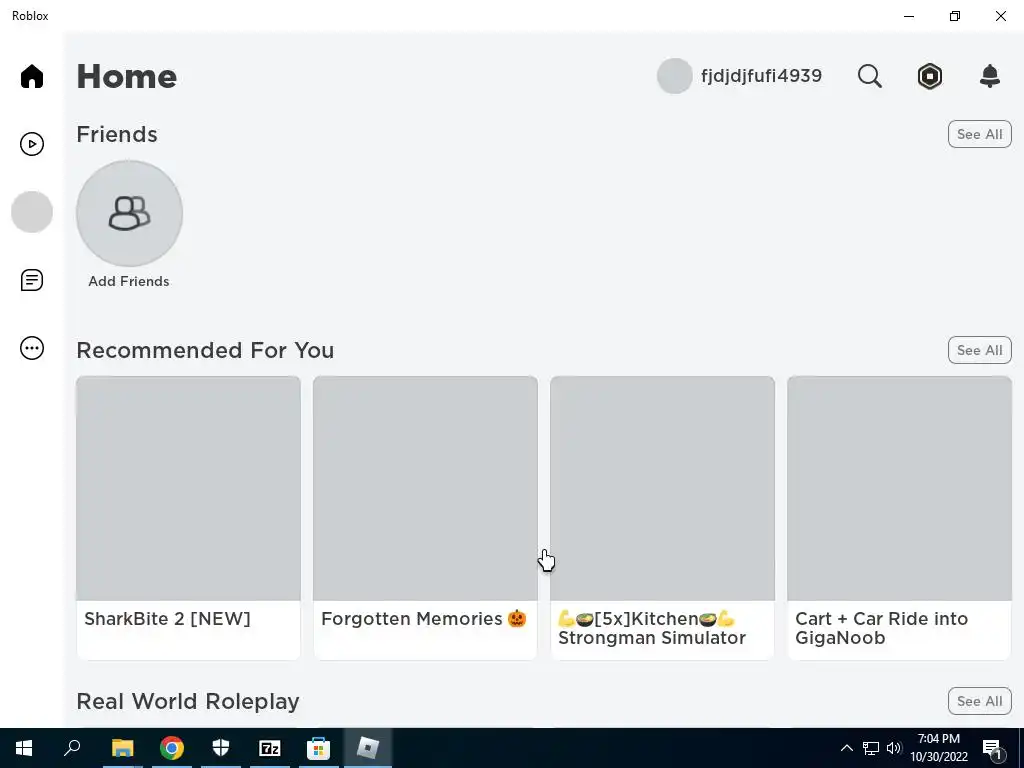Open the Robux currency icon
1024x768 pixels.
coord(929,76)
